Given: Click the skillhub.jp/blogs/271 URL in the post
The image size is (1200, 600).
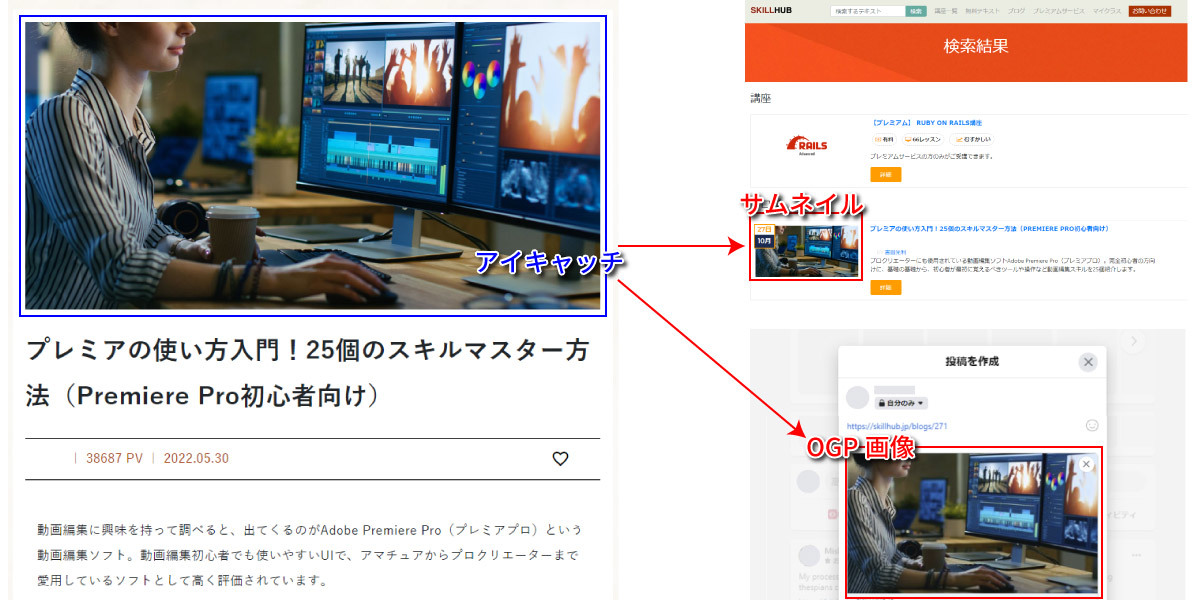Looking at the screenshot, I should coord(896,426).
